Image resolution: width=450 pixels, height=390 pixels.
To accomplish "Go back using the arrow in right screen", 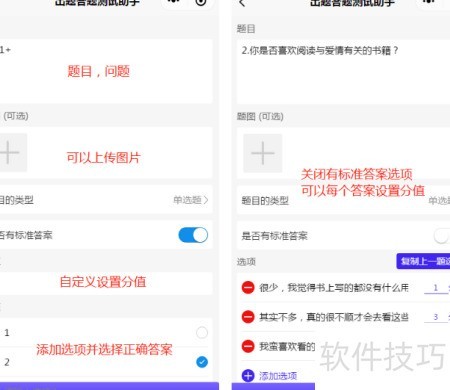I will [x=242, y=3].
